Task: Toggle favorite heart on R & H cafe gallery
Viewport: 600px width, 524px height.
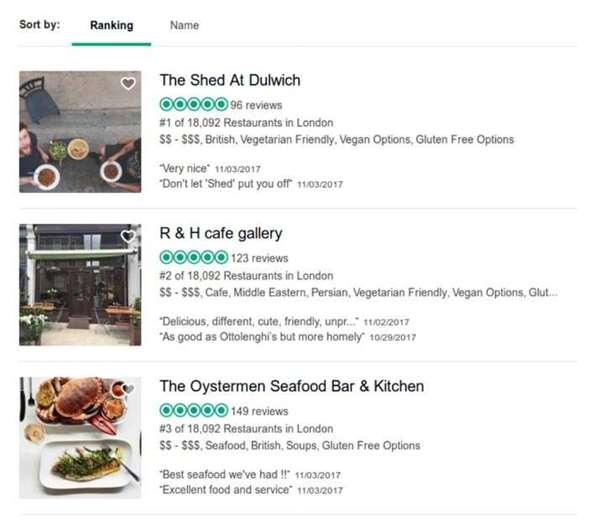Action: 128,237
